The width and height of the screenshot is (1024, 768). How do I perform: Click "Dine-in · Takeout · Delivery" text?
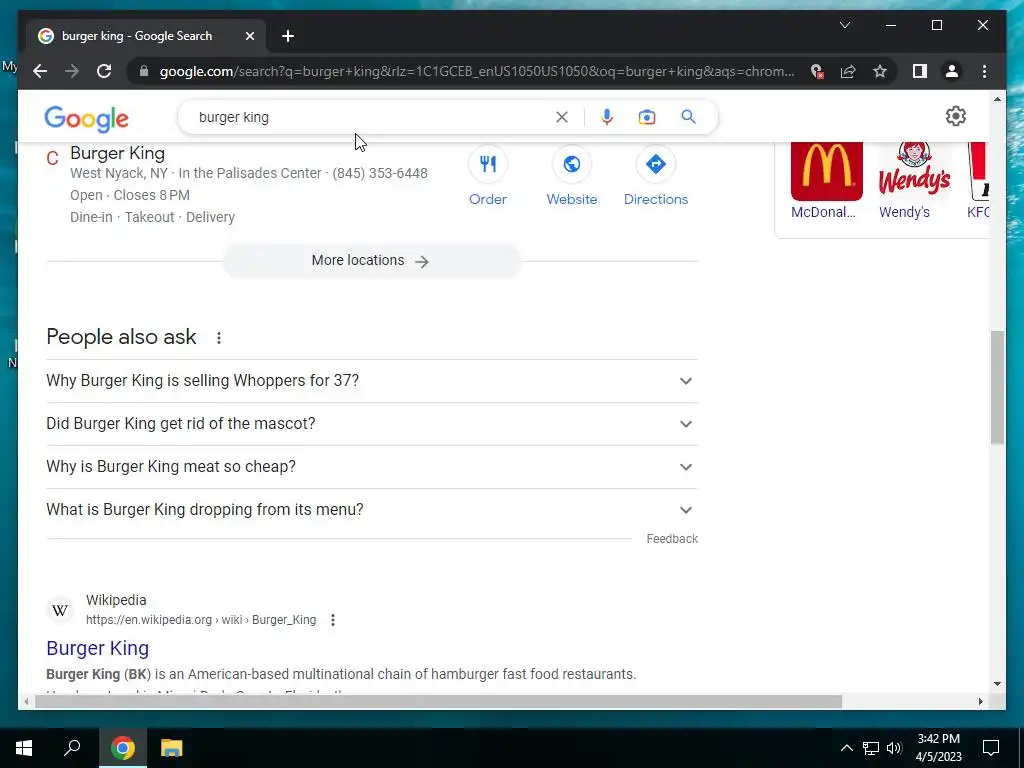point(152,217)
